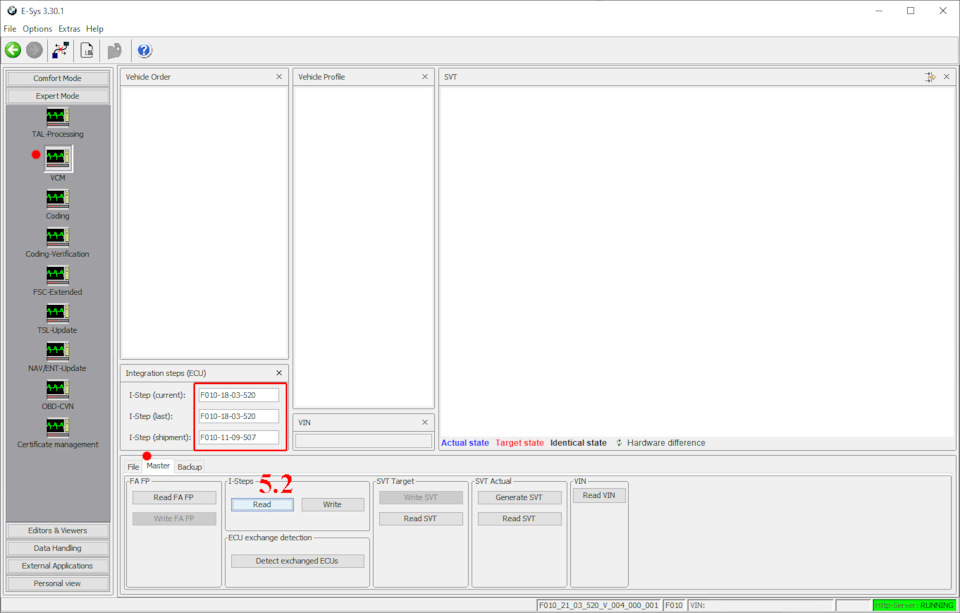This screenshot has width=960, height=613.
Task: Click the F010 status bar cell
Action: point(674,605)
